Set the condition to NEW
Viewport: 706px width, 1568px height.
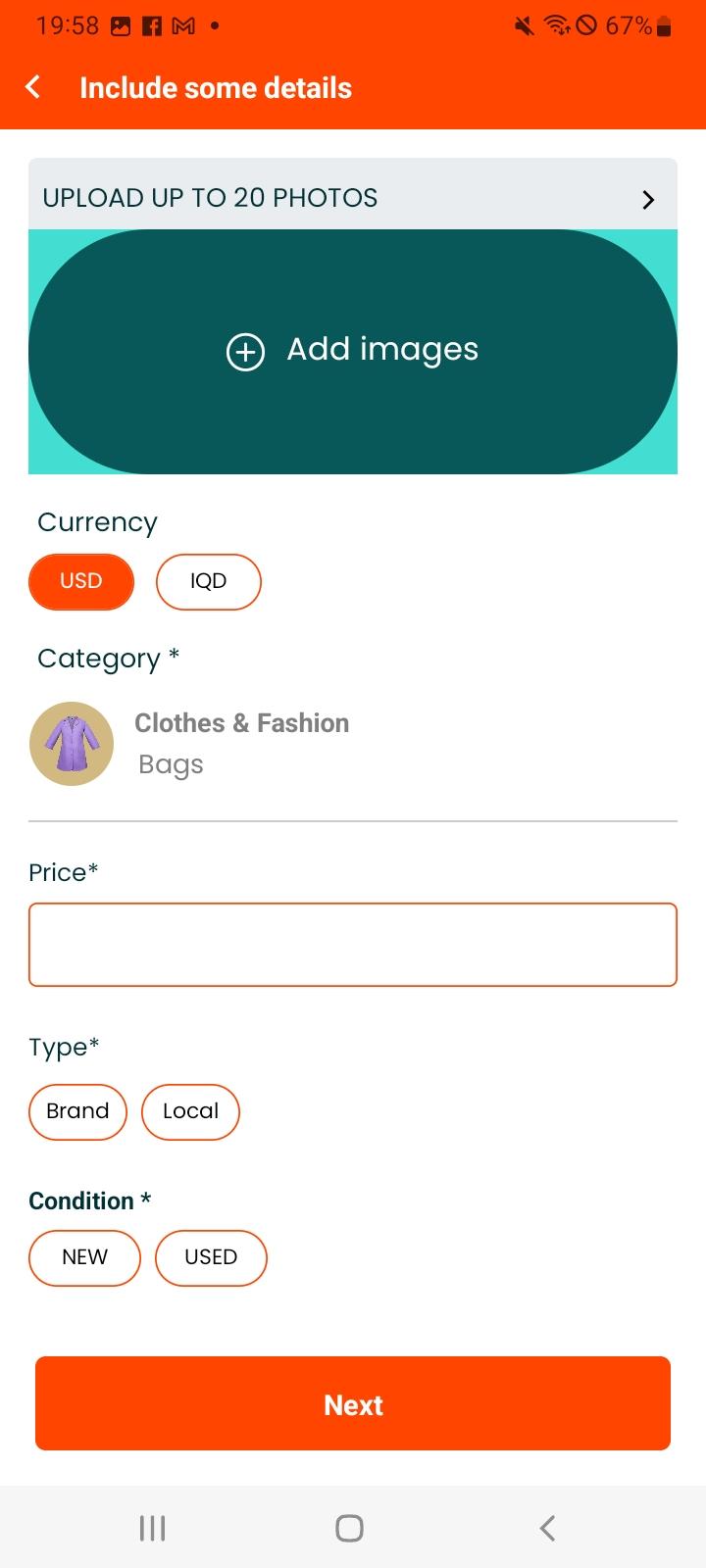(84, 1257)
